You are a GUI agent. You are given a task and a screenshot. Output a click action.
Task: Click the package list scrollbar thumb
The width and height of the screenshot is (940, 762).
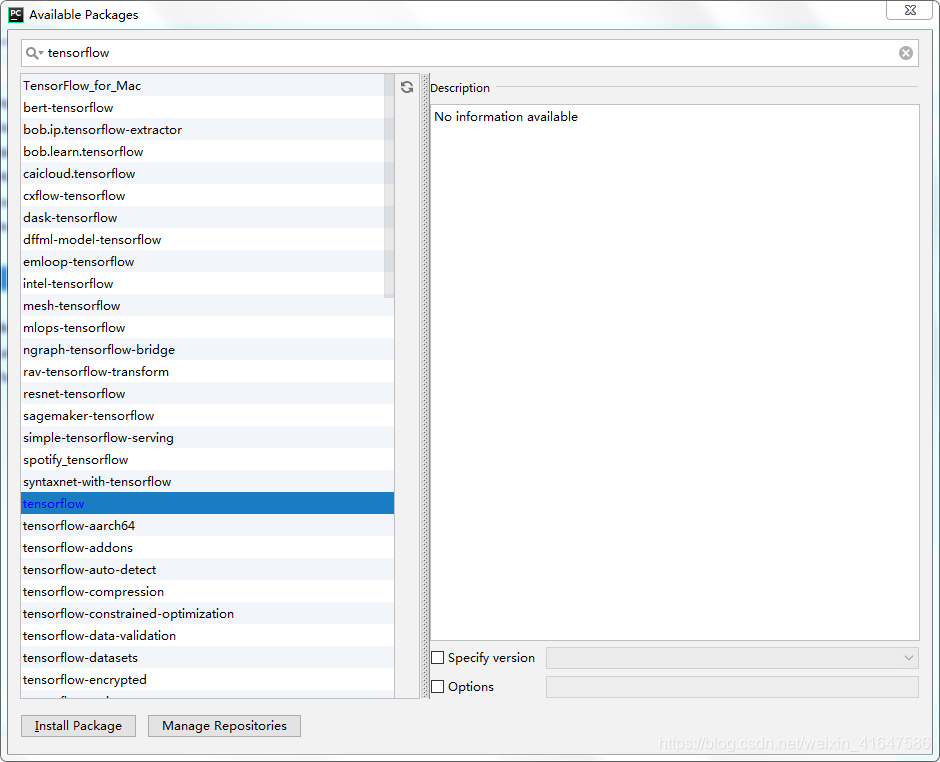click(389, 186)
